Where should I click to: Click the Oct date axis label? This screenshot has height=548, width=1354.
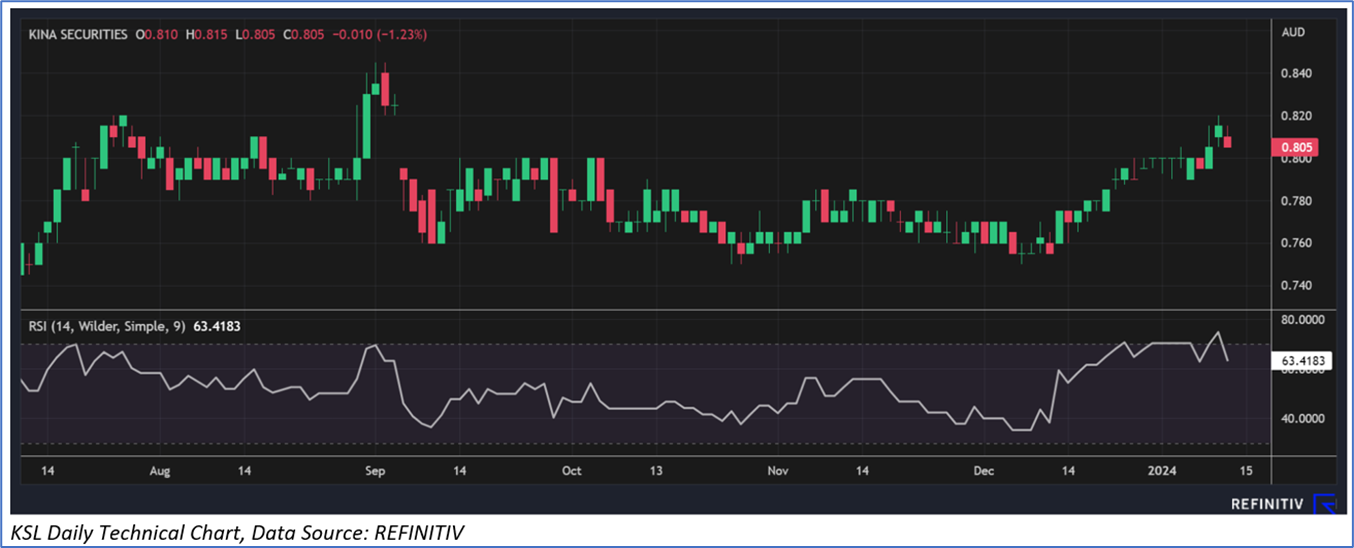[x=571, y=470]
